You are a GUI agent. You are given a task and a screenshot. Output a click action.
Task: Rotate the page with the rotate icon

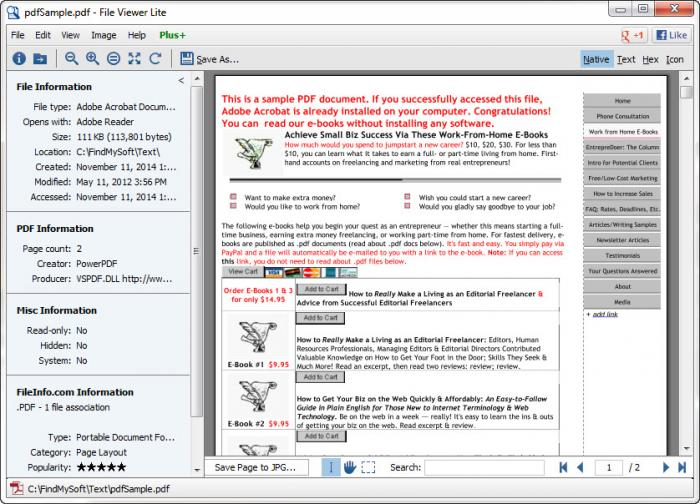click(x=155, y=59)
